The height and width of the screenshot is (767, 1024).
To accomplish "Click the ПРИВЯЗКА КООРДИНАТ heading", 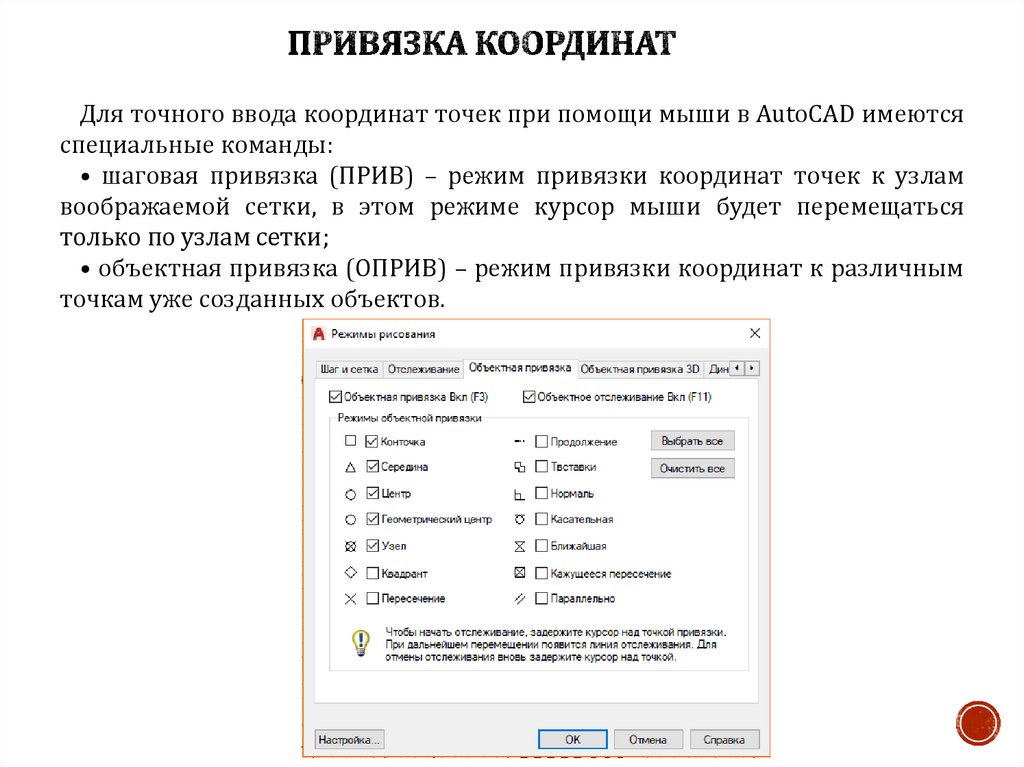I will point(481,43).
